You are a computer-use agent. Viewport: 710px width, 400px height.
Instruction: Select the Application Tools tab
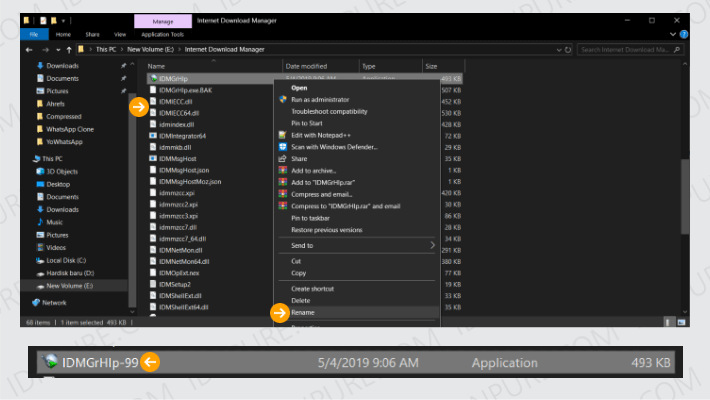coord(163,34)
